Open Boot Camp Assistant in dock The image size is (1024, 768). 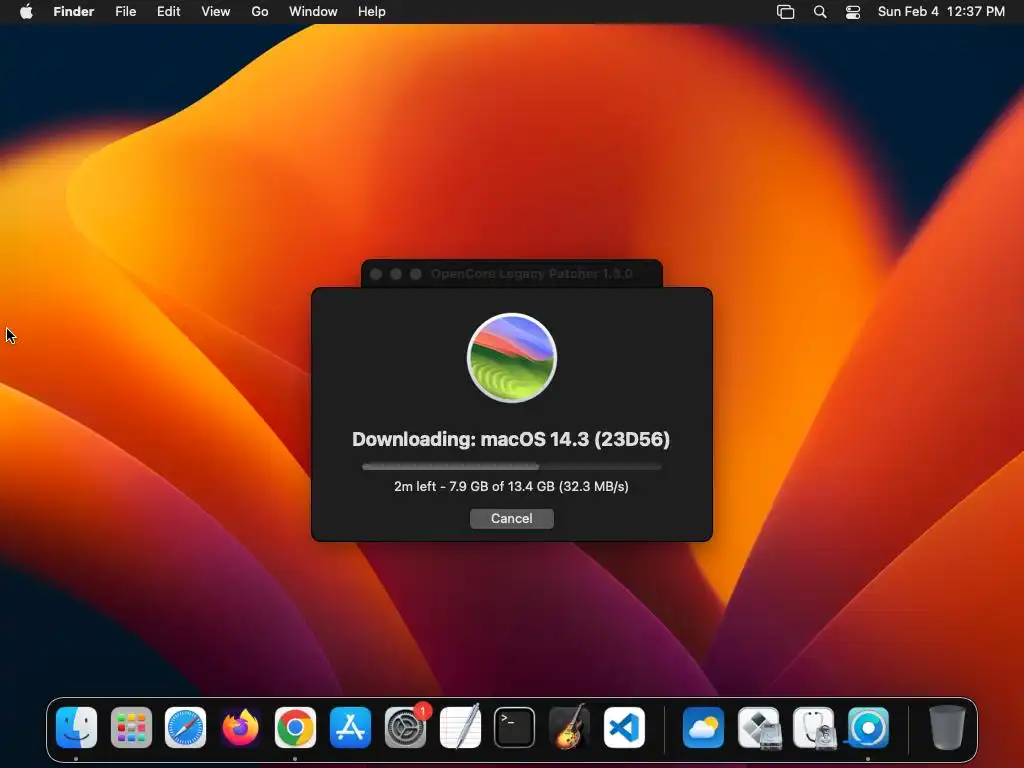[759, 727]
